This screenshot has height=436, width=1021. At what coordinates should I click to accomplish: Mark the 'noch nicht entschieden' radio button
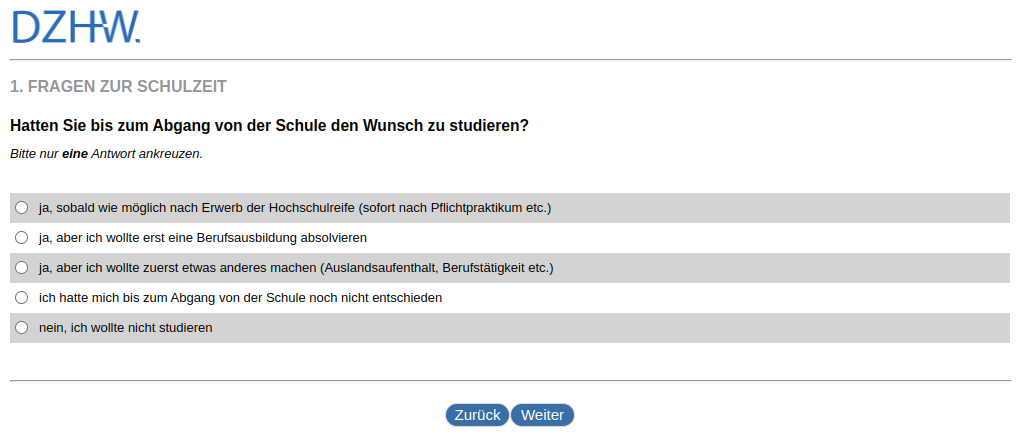[22, 298]
